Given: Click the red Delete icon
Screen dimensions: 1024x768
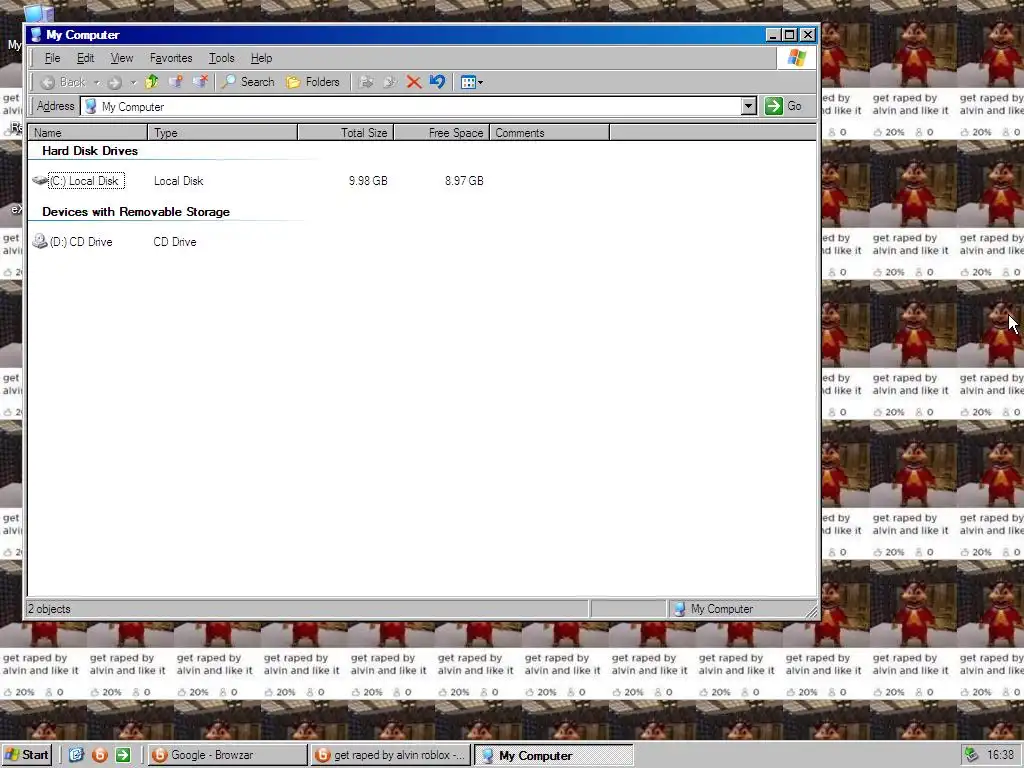Looking at the screenshot, I should pos(413,82).
